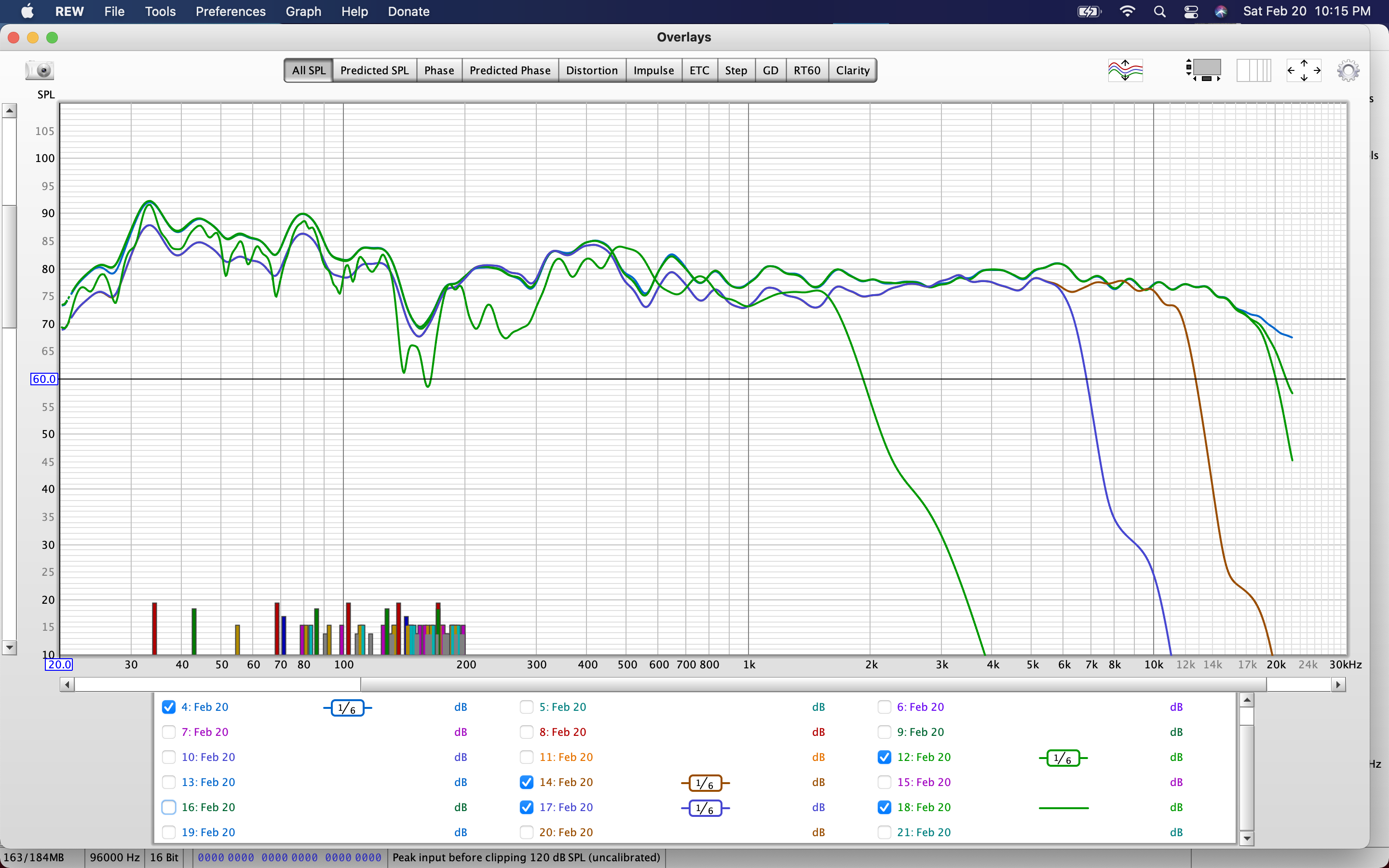Enable the 9: Feb 20 trace

pos(885,732)
